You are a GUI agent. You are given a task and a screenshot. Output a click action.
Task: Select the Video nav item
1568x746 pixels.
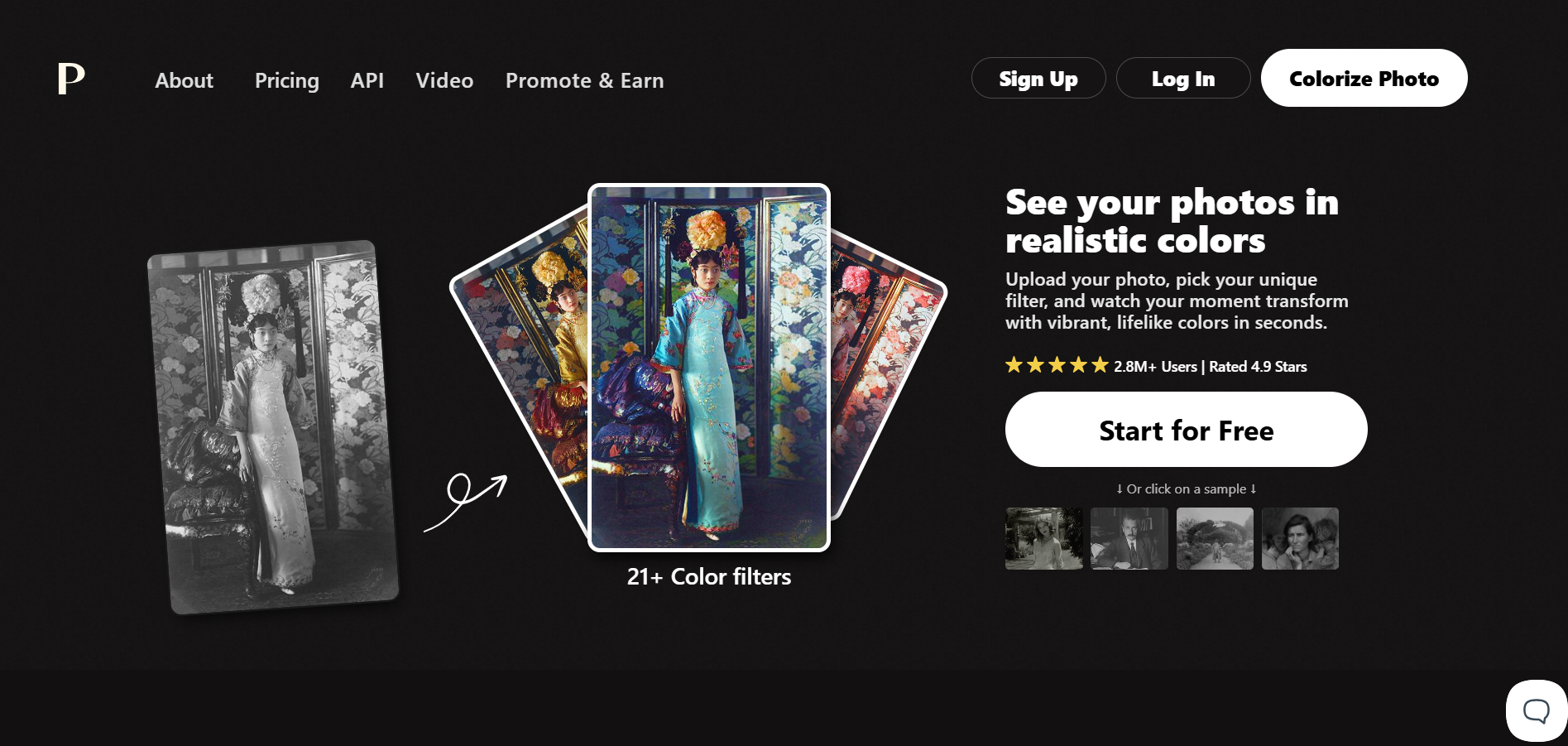point(444,80)
